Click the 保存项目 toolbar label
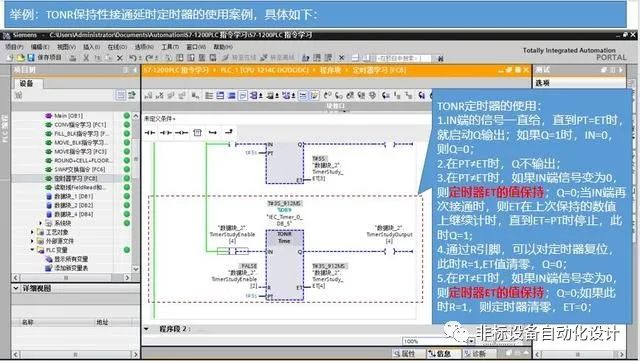This screenshot has height=361, width=640. coord(49,58)
